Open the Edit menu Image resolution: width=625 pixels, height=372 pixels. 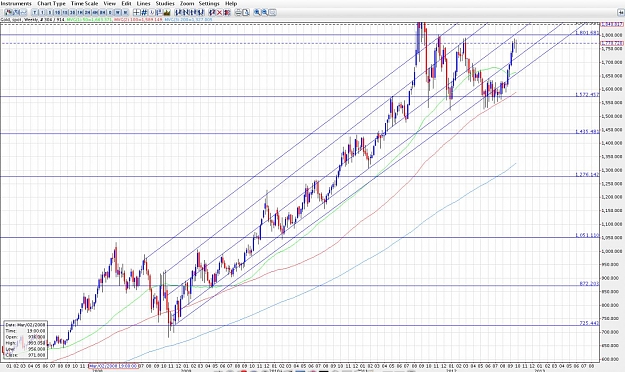coord(126,3)
